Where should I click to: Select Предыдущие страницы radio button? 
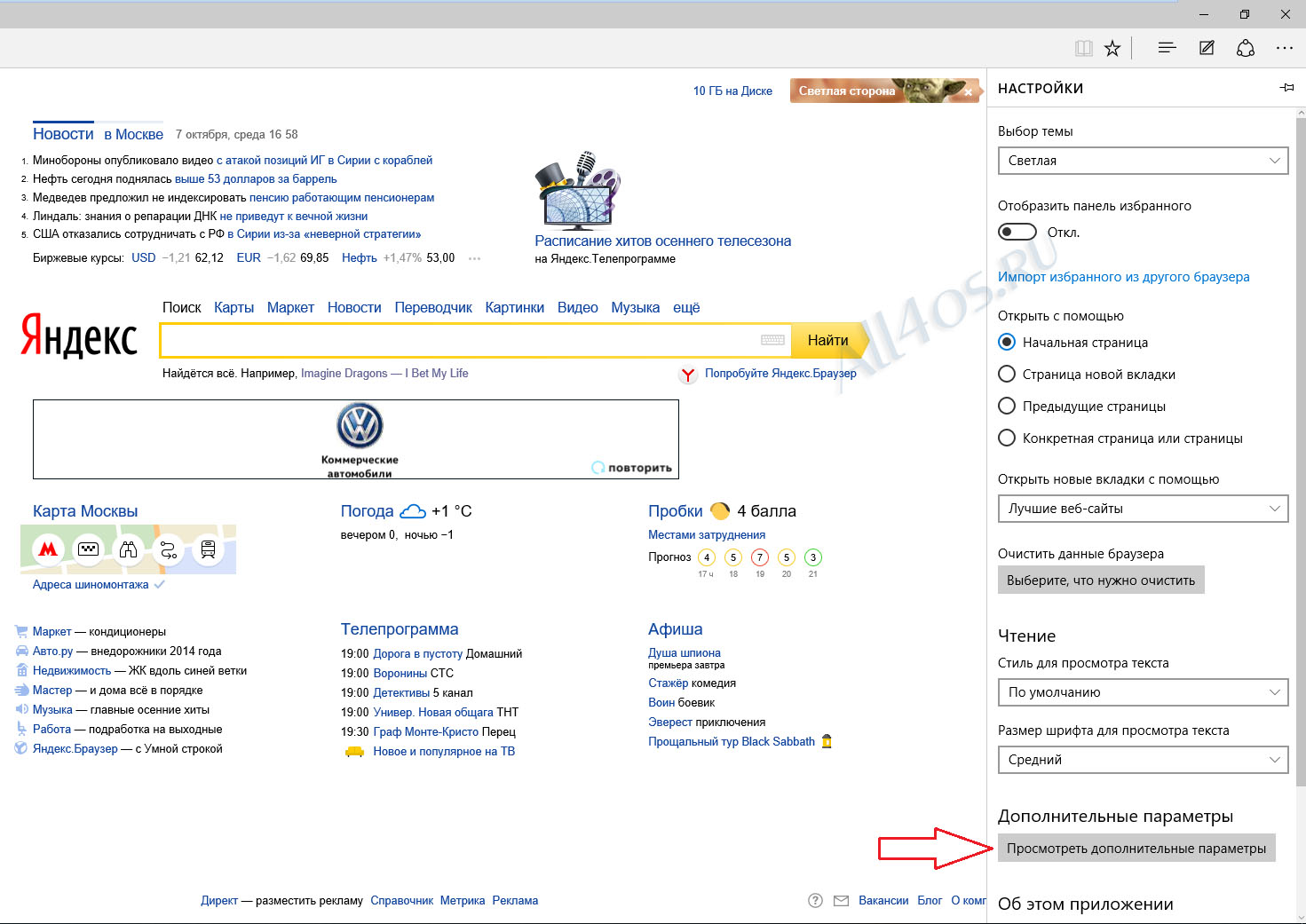[x=1007, y=406]
